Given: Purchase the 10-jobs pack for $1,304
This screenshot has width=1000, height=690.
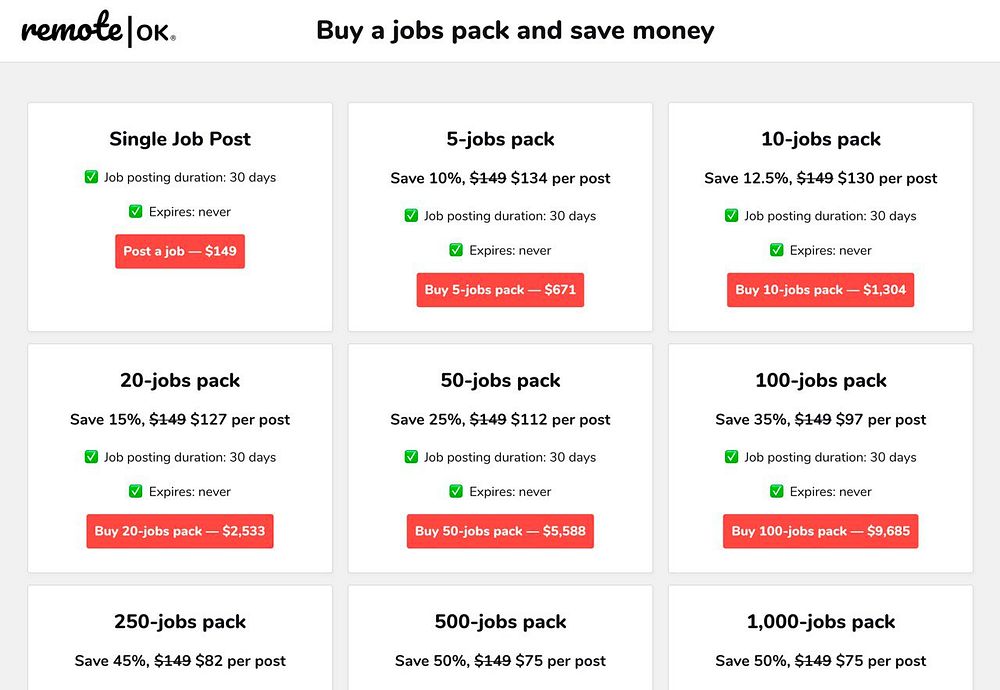Looking at the screenshot, I should point(820,290).
